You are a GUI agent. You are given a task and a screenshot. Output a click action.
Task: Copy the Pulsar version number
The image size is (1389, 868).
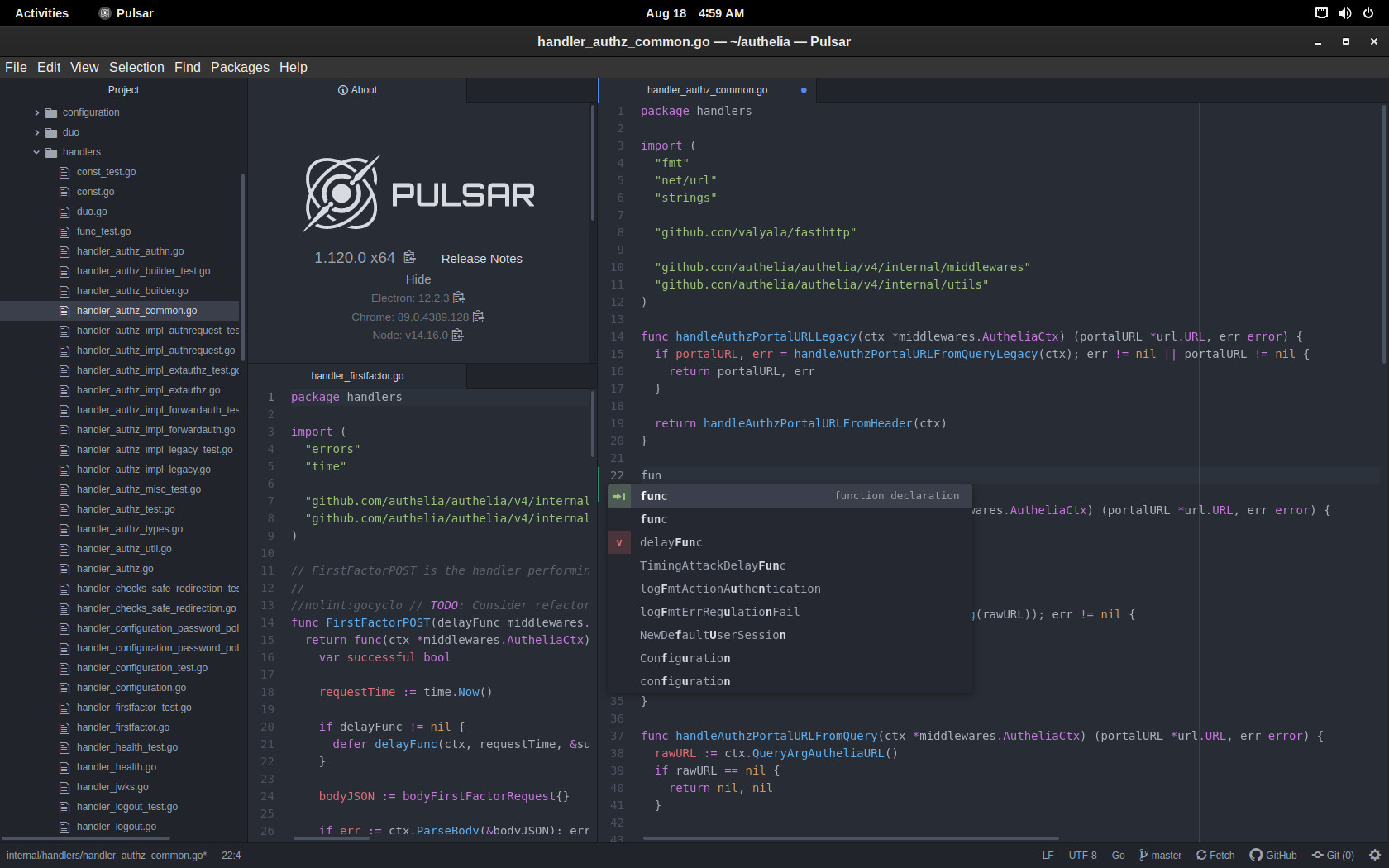pyautogui.click(x=409, y=258)
